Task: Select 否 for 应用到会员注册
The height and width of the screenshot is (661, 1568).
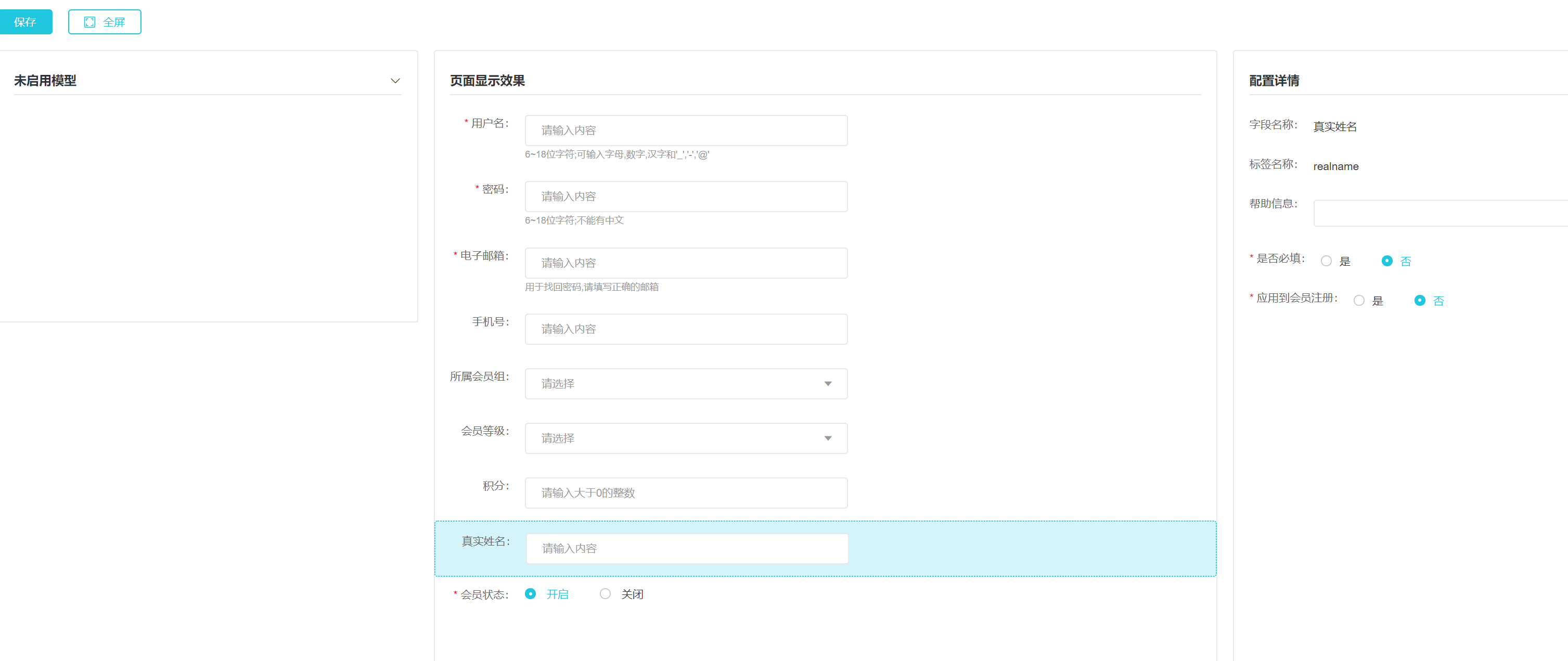Action: (x=1420, y=301)
